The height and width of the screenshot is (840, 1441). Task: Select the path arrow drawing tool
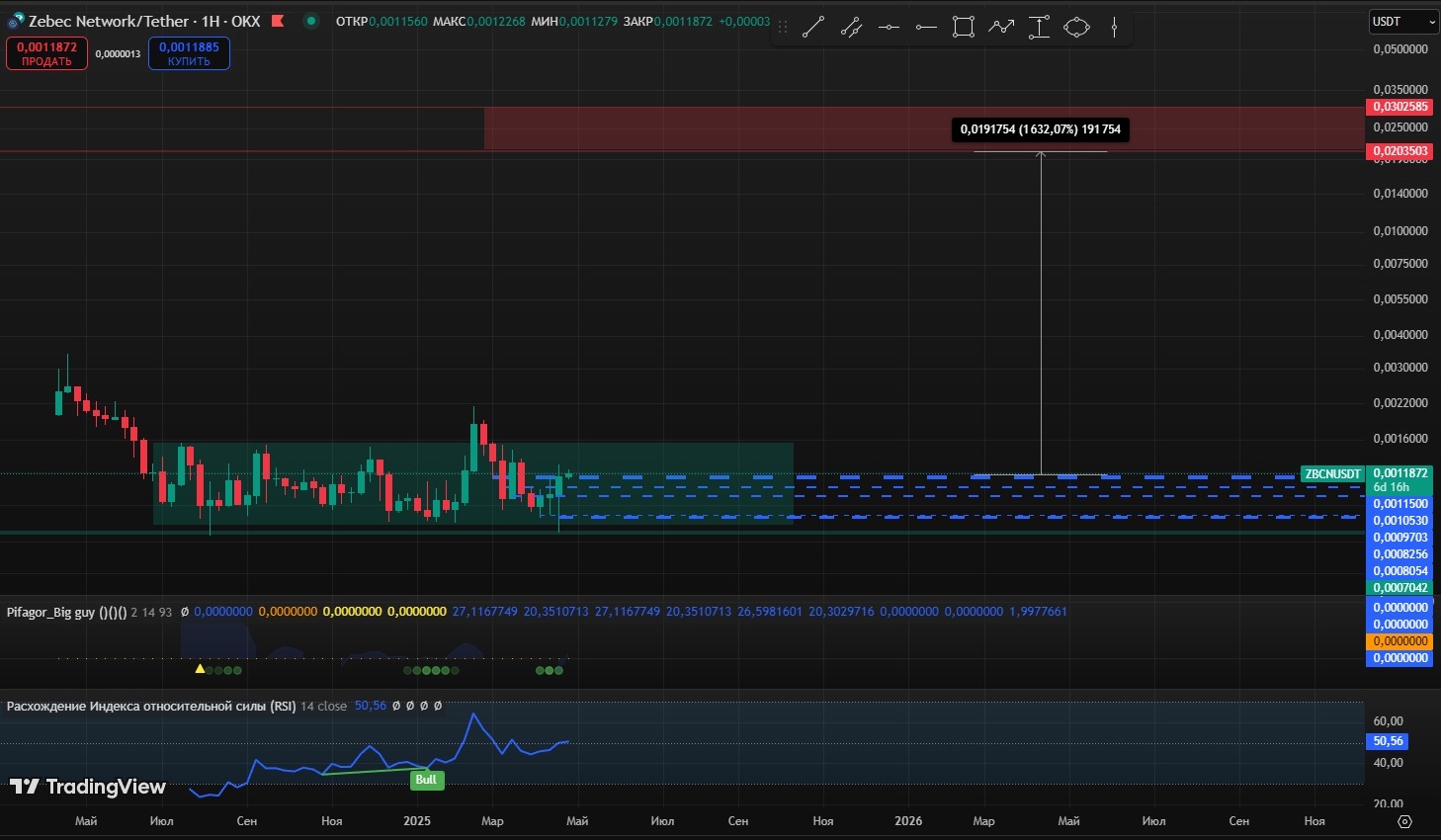pos(1001,28)
